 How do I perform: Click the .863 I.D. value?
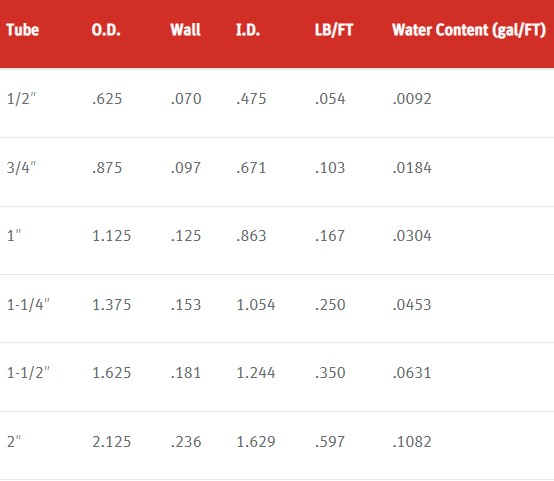(251, 236)
